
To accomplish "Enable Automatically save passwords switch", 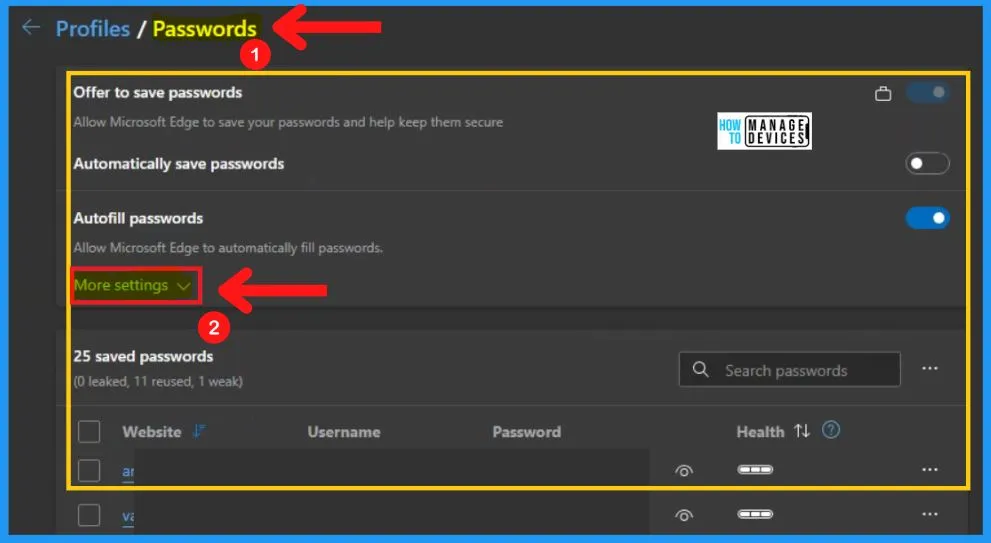I will click(x=928, y=164).
